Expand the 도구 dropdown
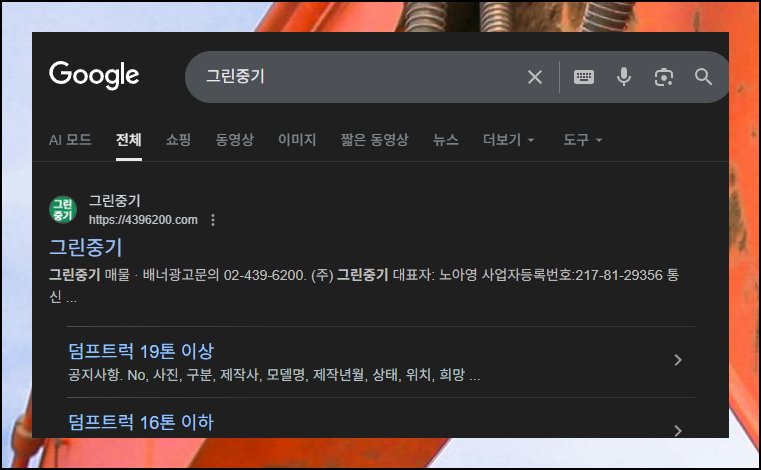 coord(582,140)
